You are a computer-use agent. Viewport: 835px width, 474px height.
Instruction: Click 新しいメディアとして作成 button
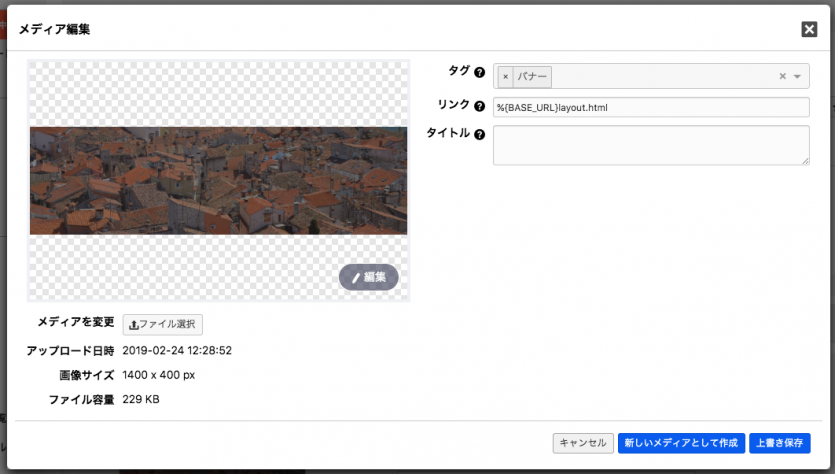[x=680, y=443]
